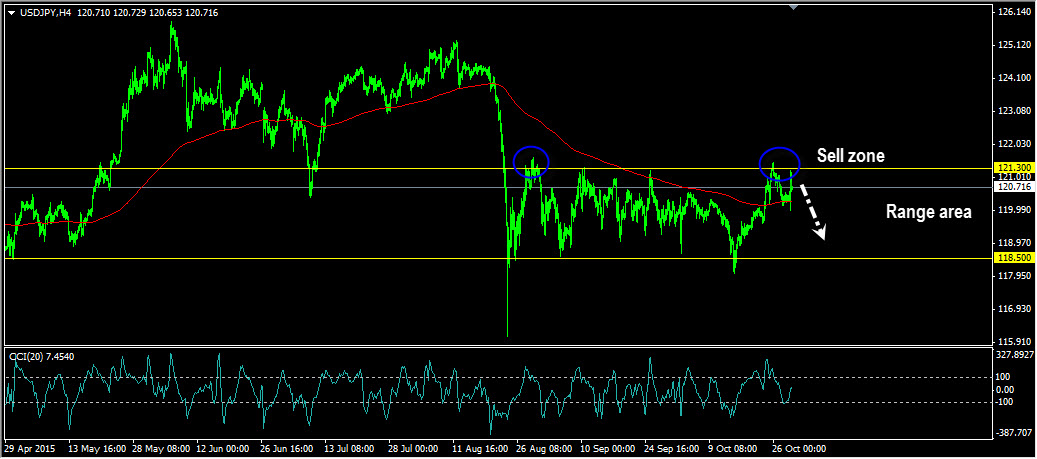Click the -387.707 CCI scale value
Screen dimensions: 1037x459
(x=1016, y=433)
